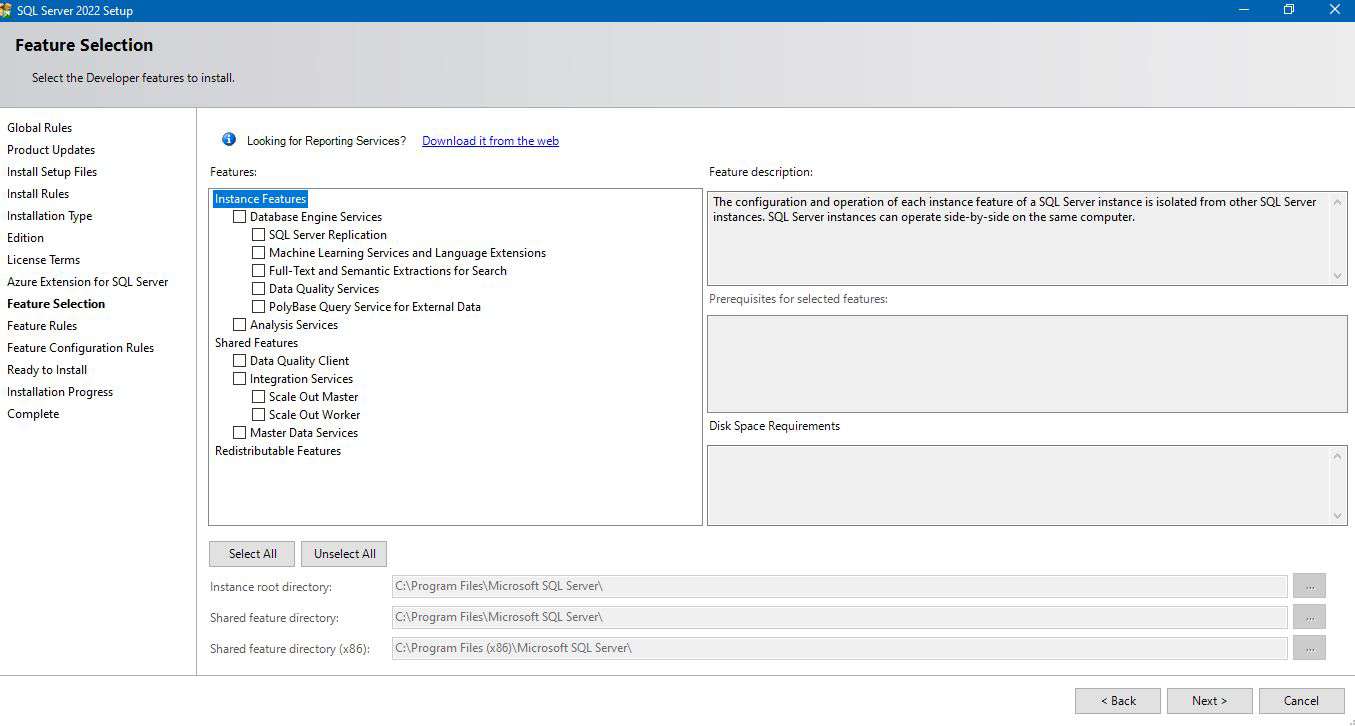
Task: Browse for Shared feature directory (x86)
Action: pos(1309,648)
